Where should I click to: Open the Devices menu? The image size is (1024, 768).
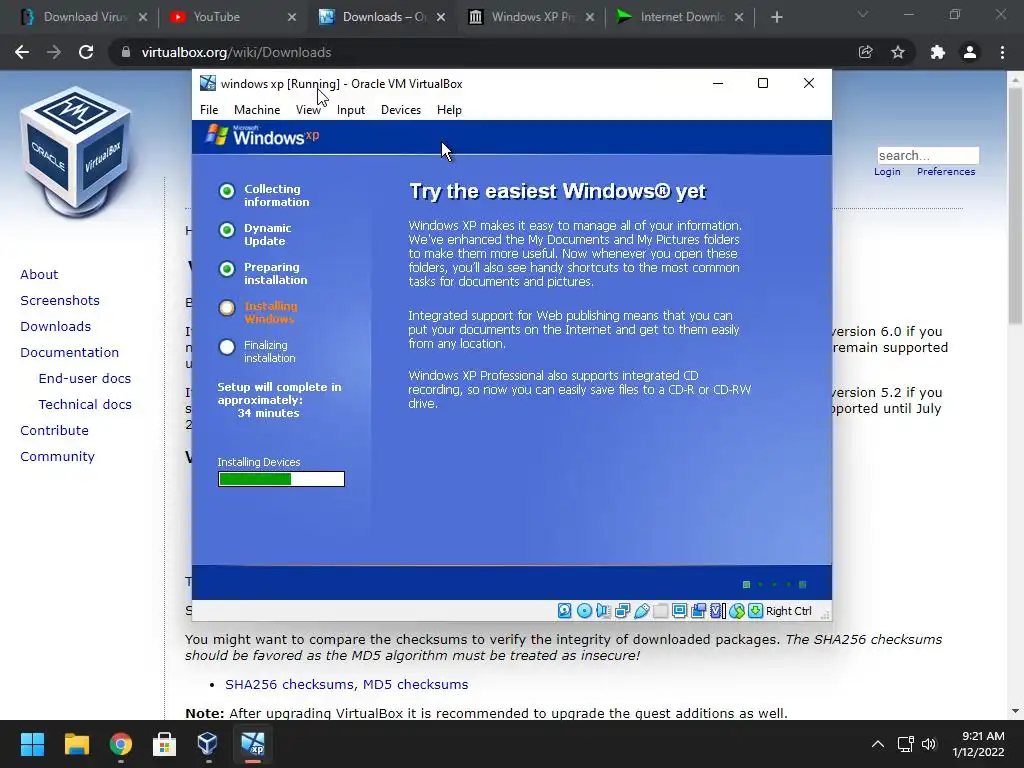point(401,110)
